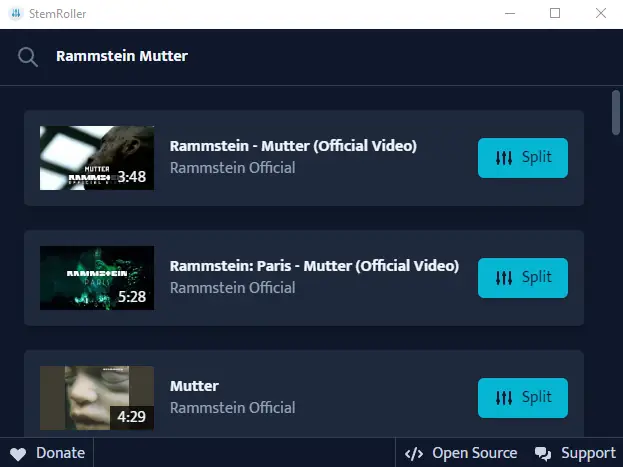The height and width of the screenshot is (467, 623).
Task: Click the heart icon next to Donate
Action: tap(18, 453)
